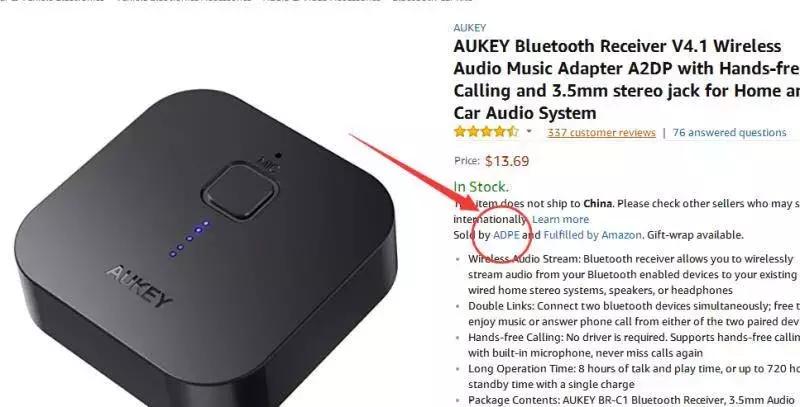800x407 pixels.
Task: Click the product title heading
Action: click(x=627, y=79)
